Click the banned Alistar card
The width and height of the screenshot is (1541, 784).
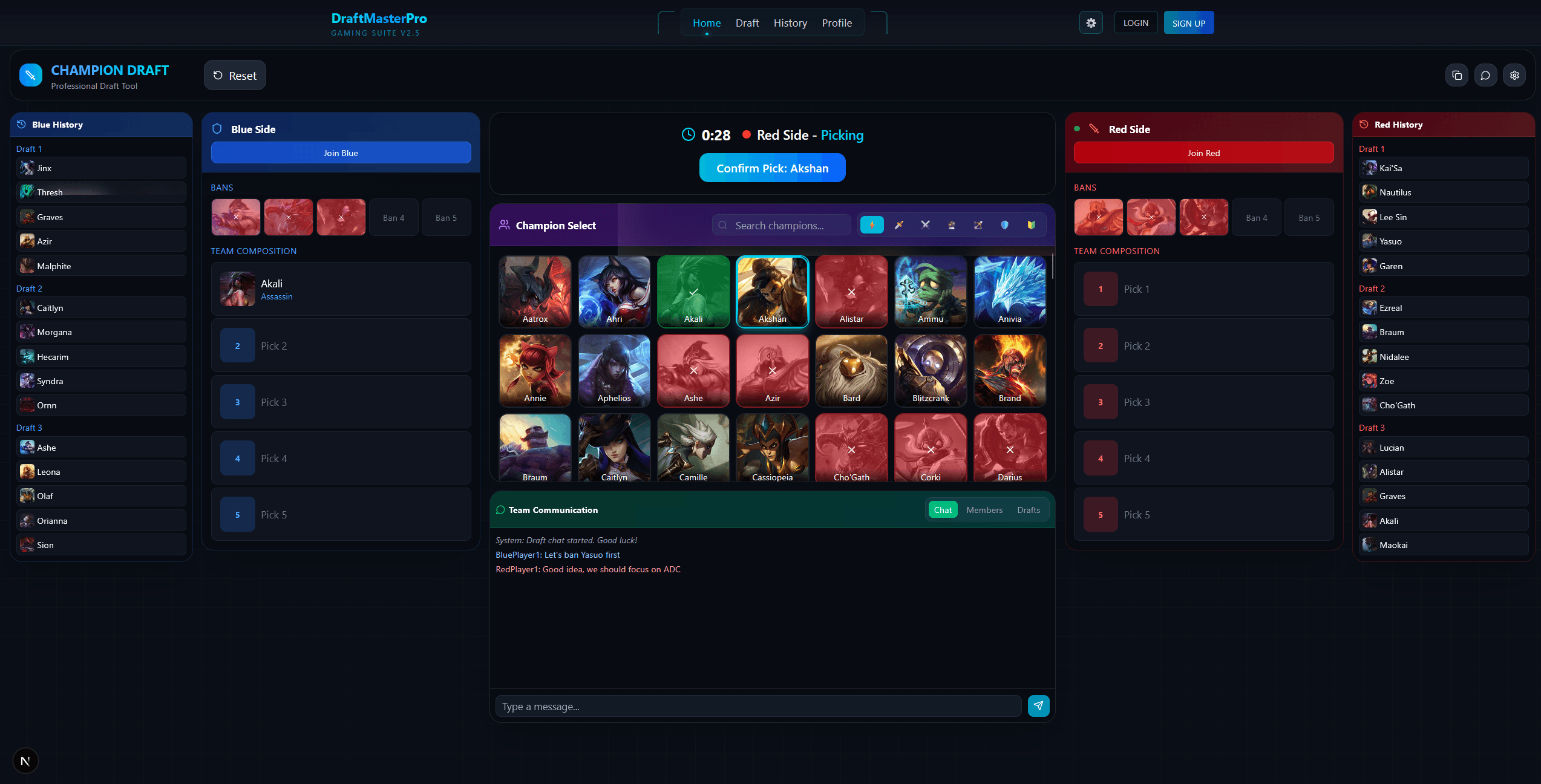(851, 292)
